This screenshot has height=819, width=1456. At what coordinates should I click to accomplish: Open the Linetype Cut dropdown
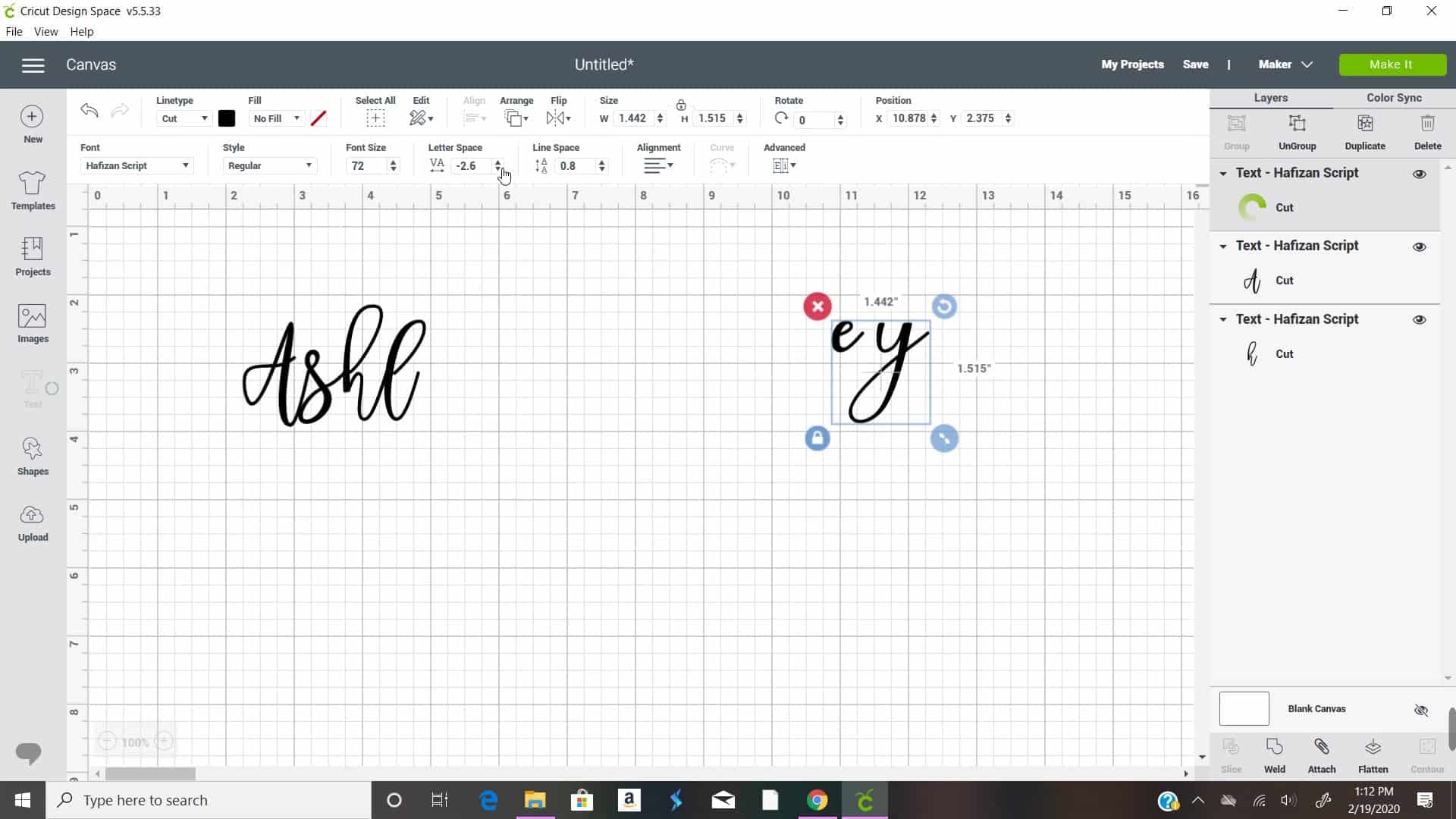click(x=184, y=118)
